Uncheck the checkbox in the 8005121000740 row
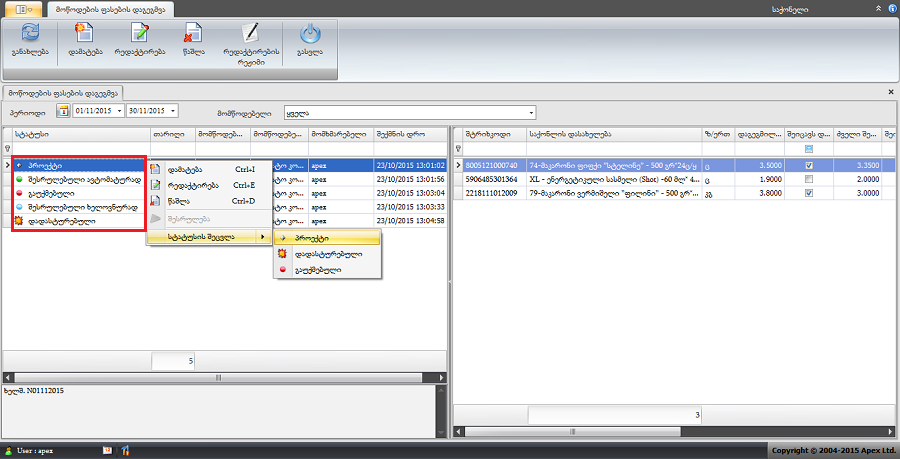900x459 pixels. pos(809,165)
